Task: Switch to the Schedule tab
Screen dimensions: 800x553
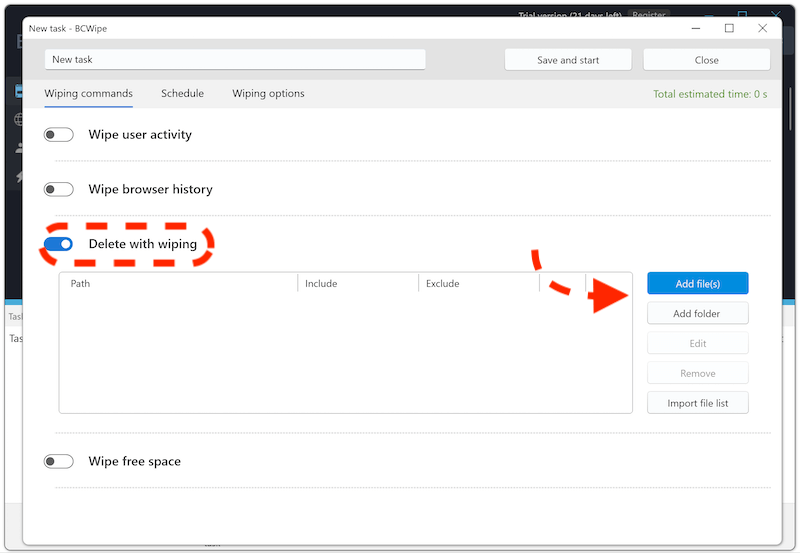Action: 182,94
